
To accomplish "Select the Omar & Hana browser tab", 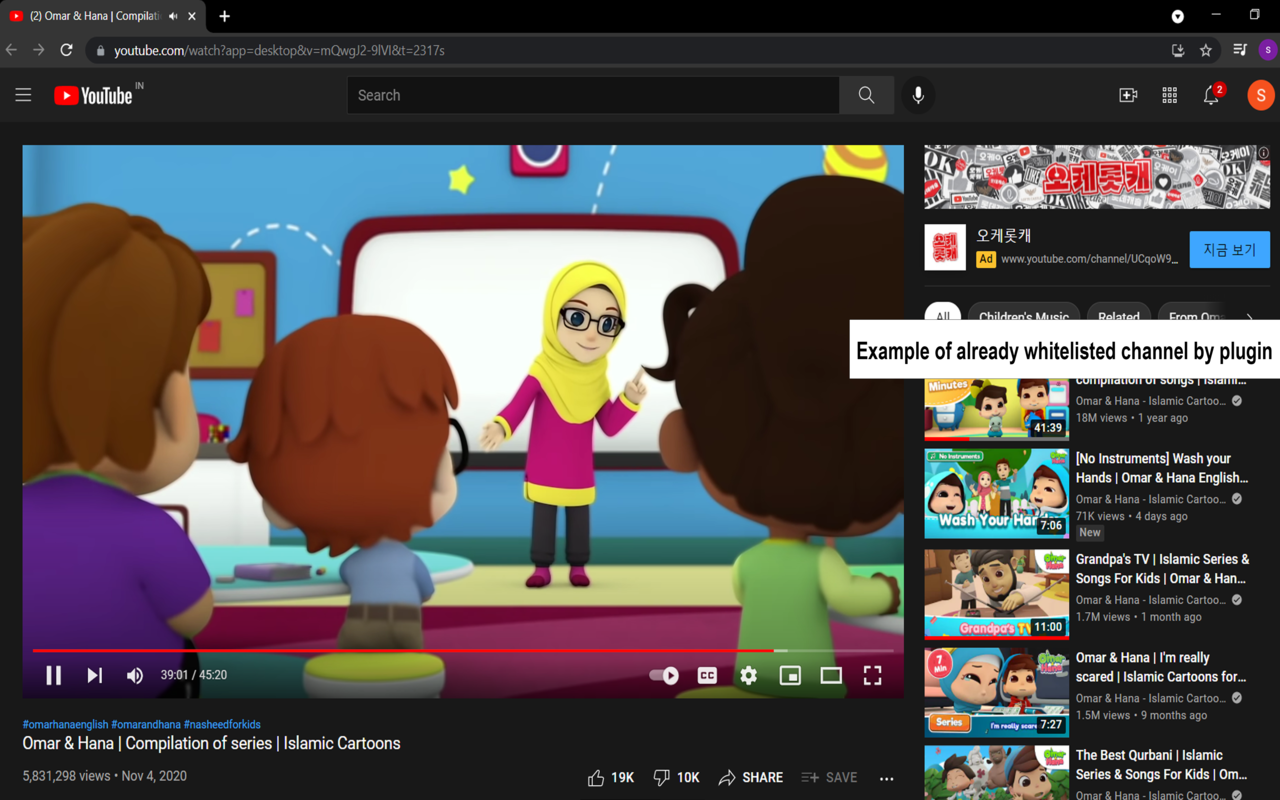I will tap(102, 16).
